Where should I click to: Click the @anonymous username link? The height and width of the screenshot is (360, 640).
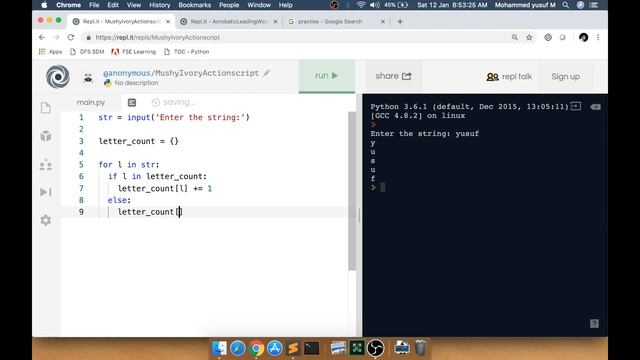coord(127,73)
